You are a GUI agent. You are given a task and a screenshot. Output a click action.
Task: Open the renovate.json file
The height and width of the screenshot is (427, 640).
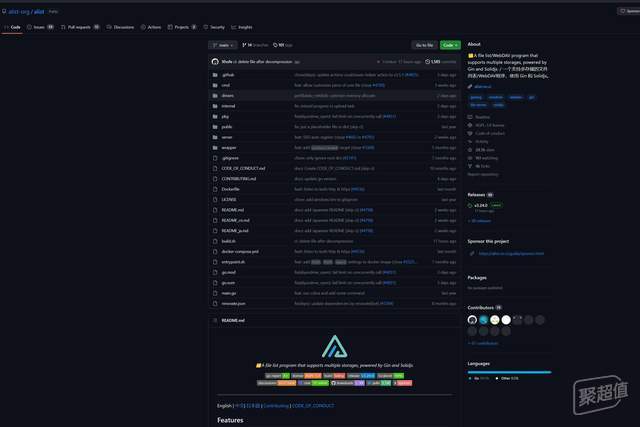(233, 304)
